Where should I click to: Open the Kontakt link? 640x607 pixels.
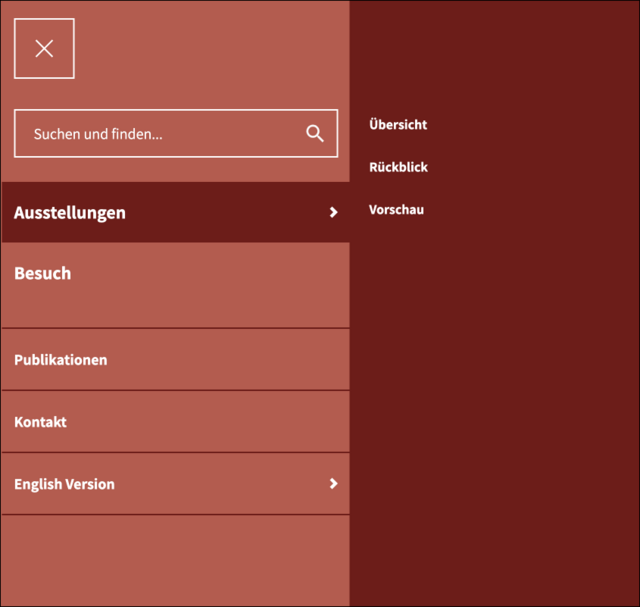pyautogui.click(x=41, y=422)
